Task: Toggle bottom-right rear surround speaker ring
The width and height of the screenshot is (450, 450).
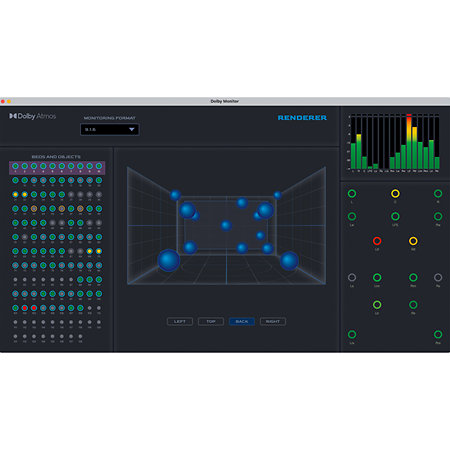Action: 438,334
